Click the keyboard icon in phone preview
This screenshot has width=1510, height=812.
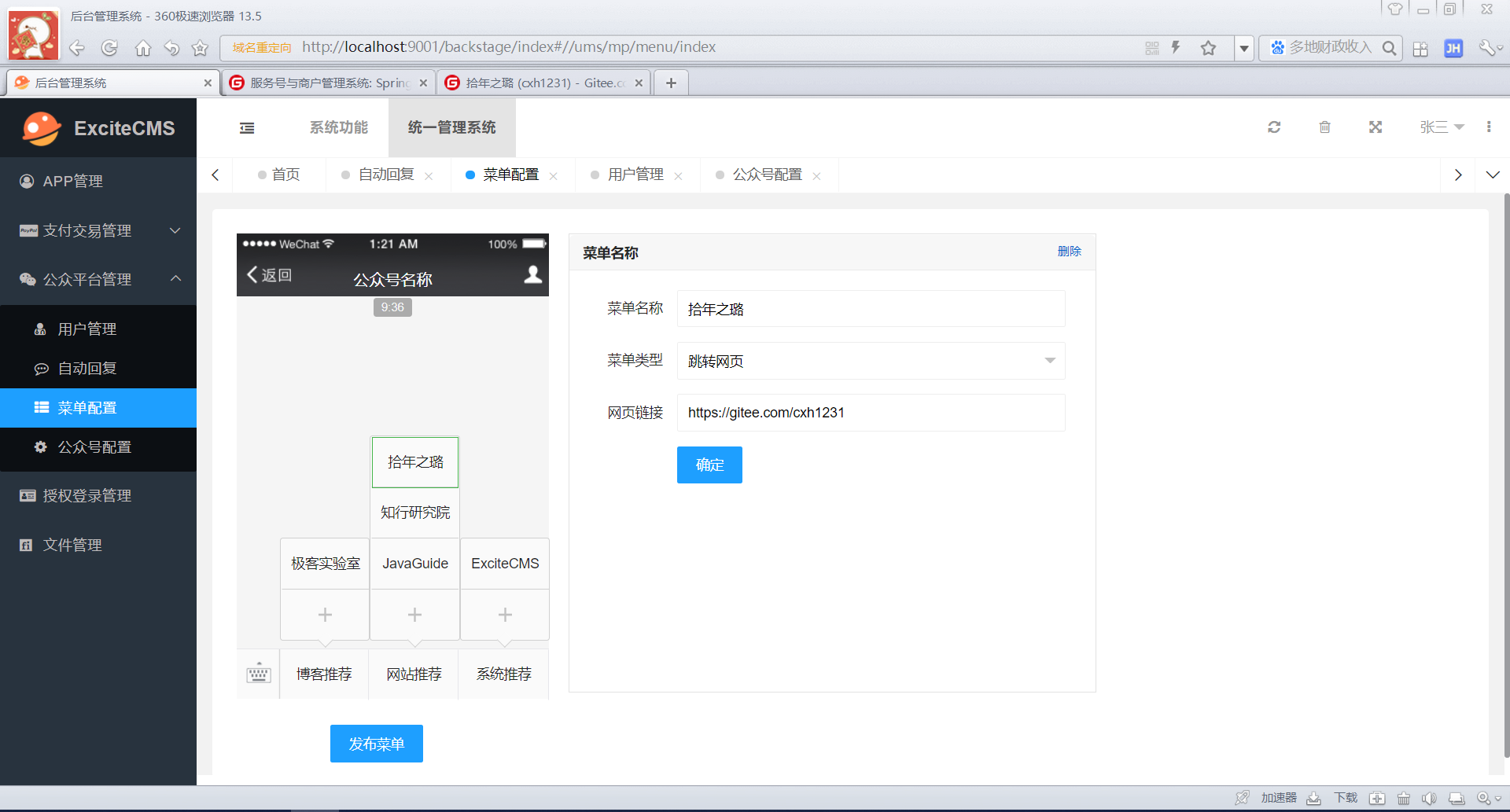pos(259,674)
